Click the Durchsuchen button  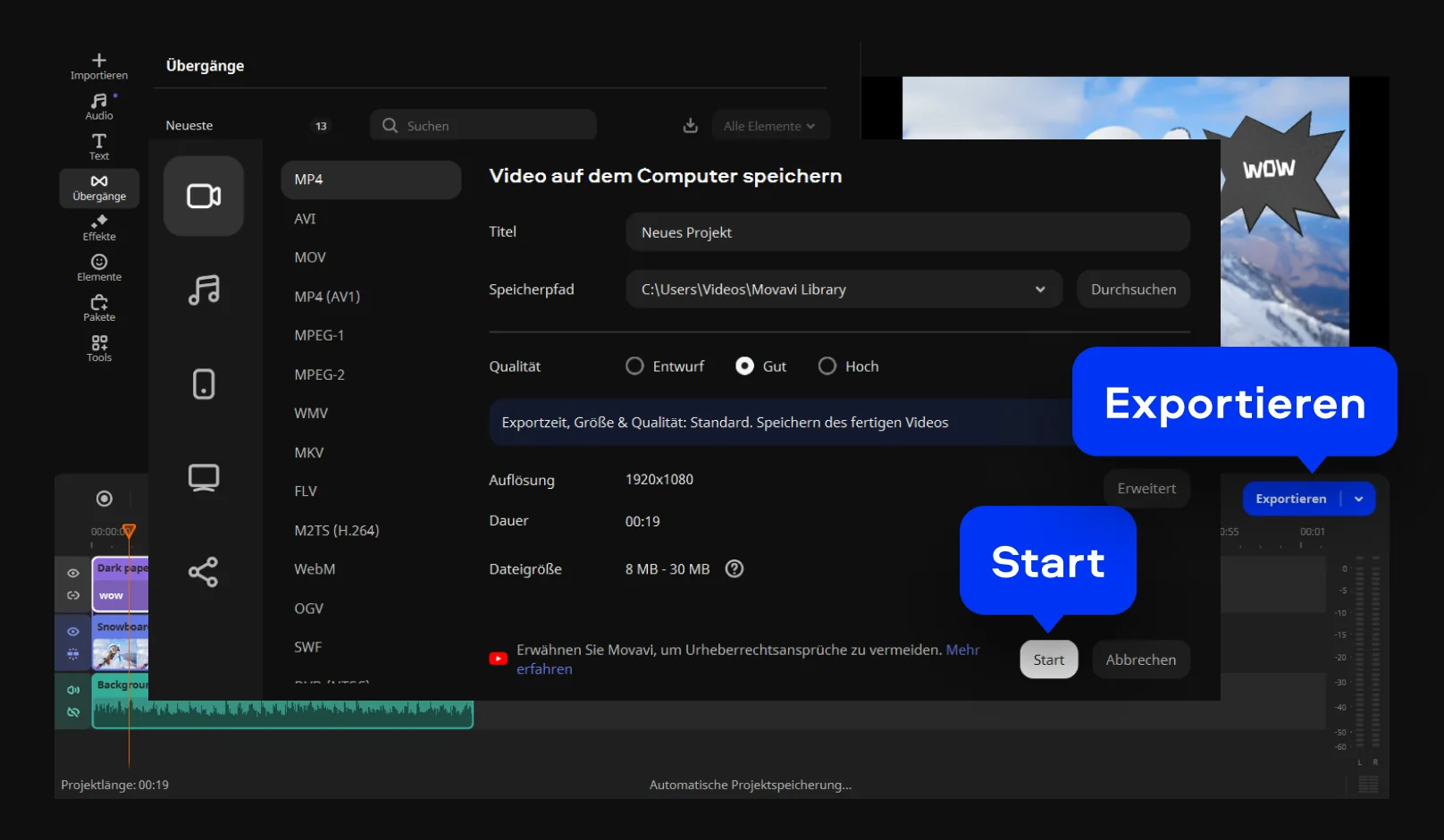1133,290
